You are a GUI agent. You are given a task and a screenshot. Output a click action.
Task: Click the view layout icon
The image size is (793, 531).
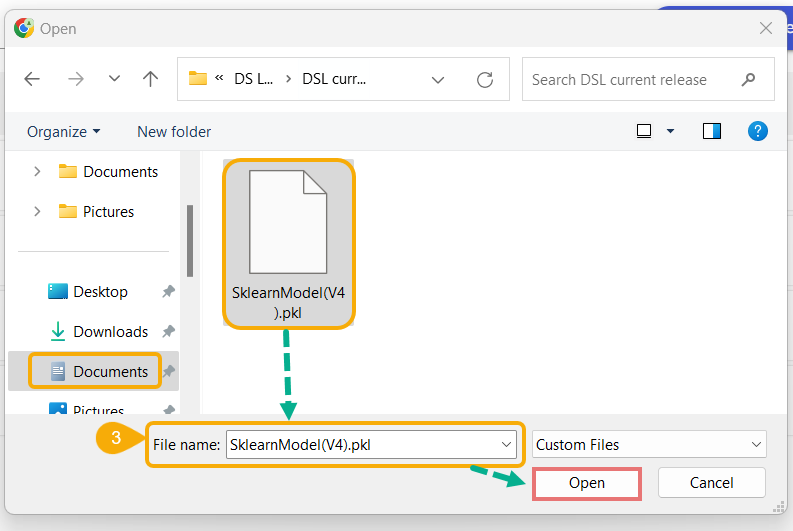(x=644, y=131)
